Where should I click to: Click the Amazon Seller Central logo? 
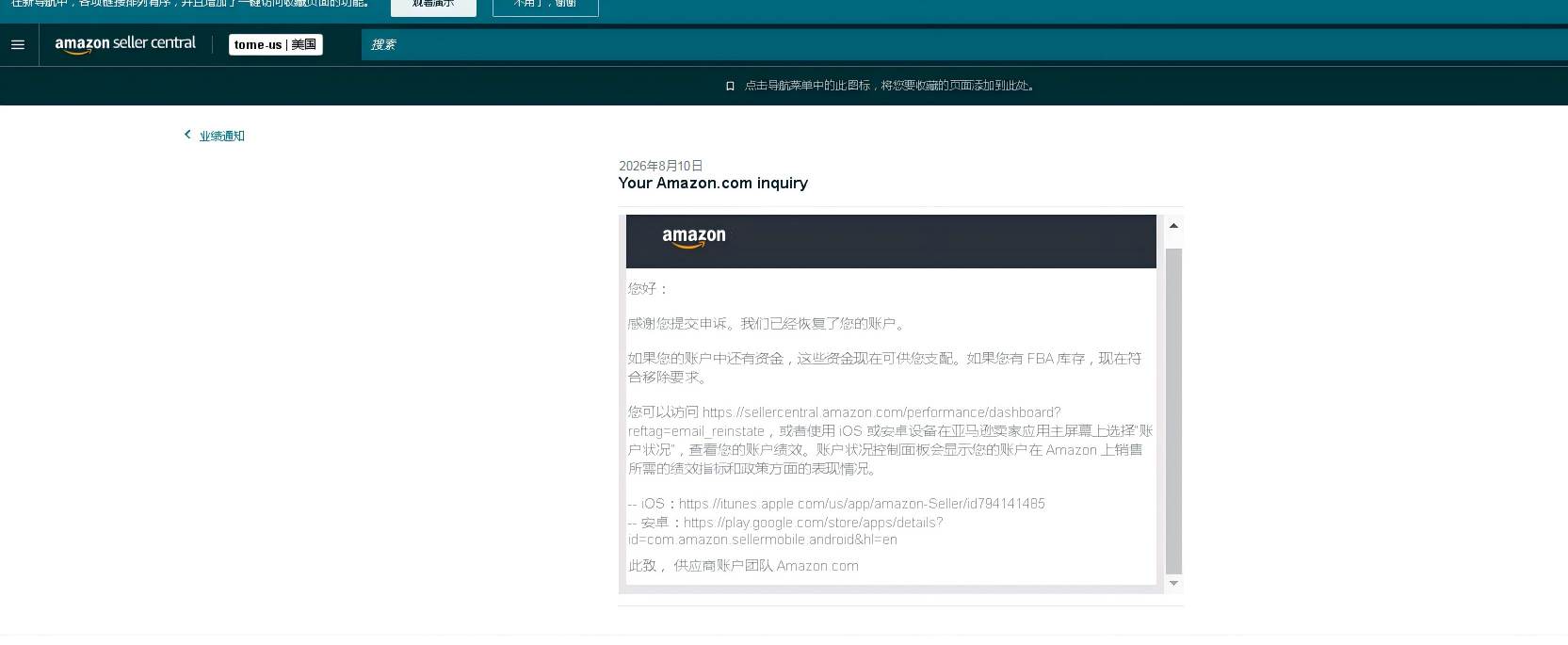tap(125, 44)
